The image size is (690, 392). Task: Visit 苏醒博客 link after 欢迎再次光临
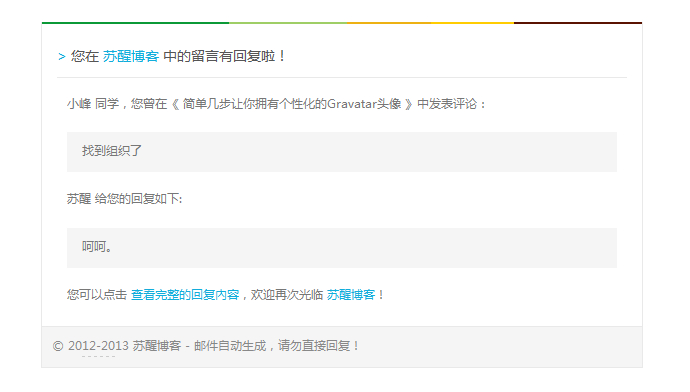click(x=351, y=295)
